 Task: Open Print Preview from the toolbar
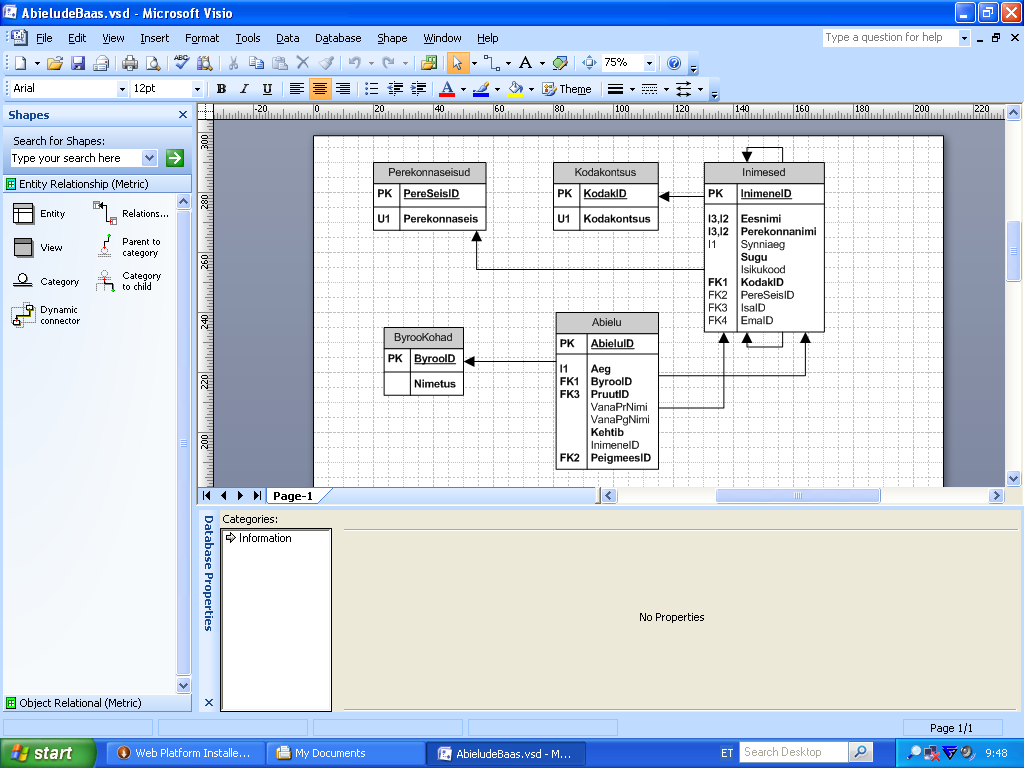153,63
